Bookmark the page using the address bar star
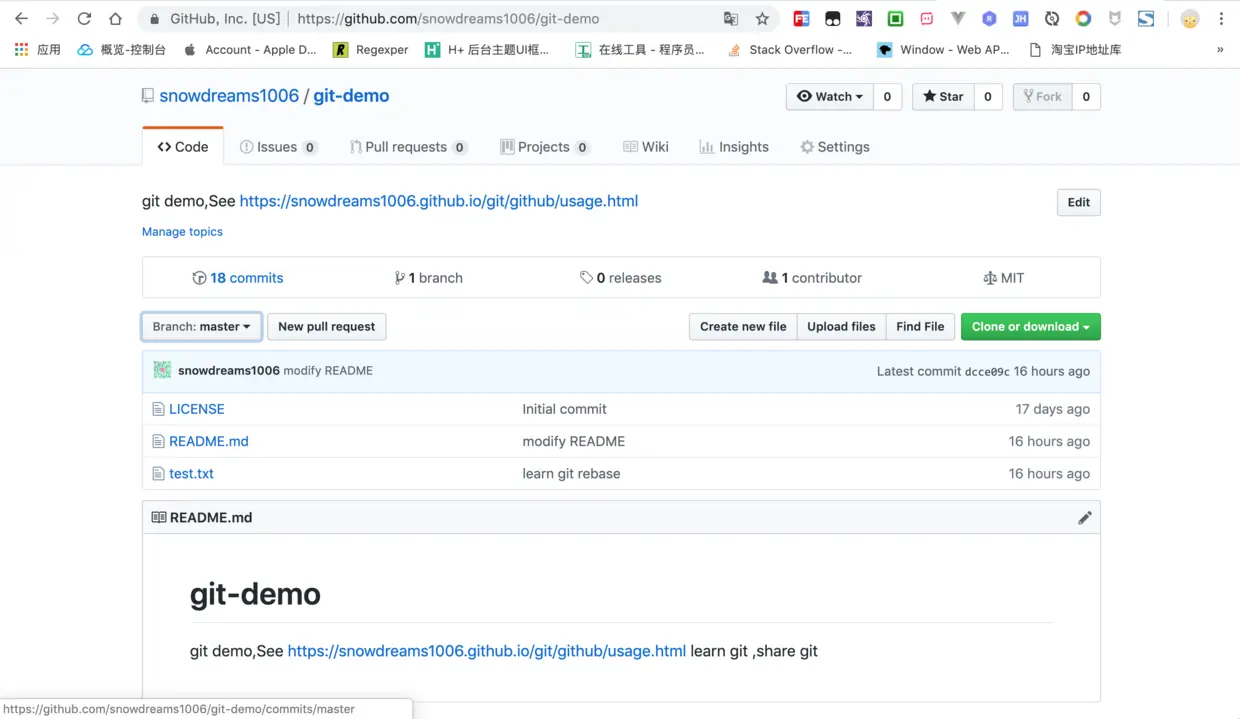This screenshot has width=1240, height=719. pyautogui.click(x=763, y=18)
